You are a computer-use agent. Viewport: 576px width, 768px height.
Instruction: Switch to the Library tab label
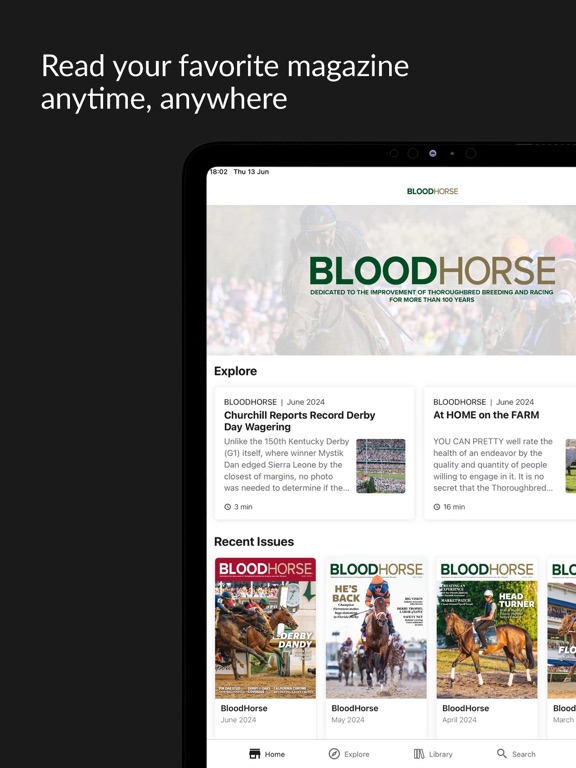pyautogui.click(x=441, y=754)
